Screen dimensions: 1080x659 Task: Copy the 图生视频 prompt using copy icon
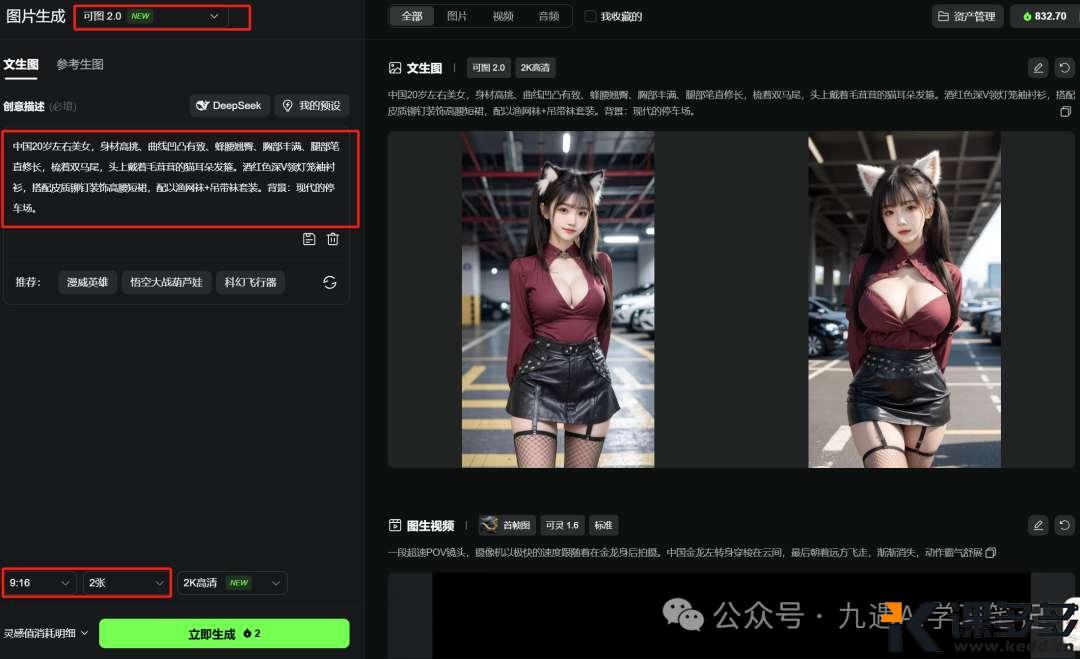tap(991, 553)
